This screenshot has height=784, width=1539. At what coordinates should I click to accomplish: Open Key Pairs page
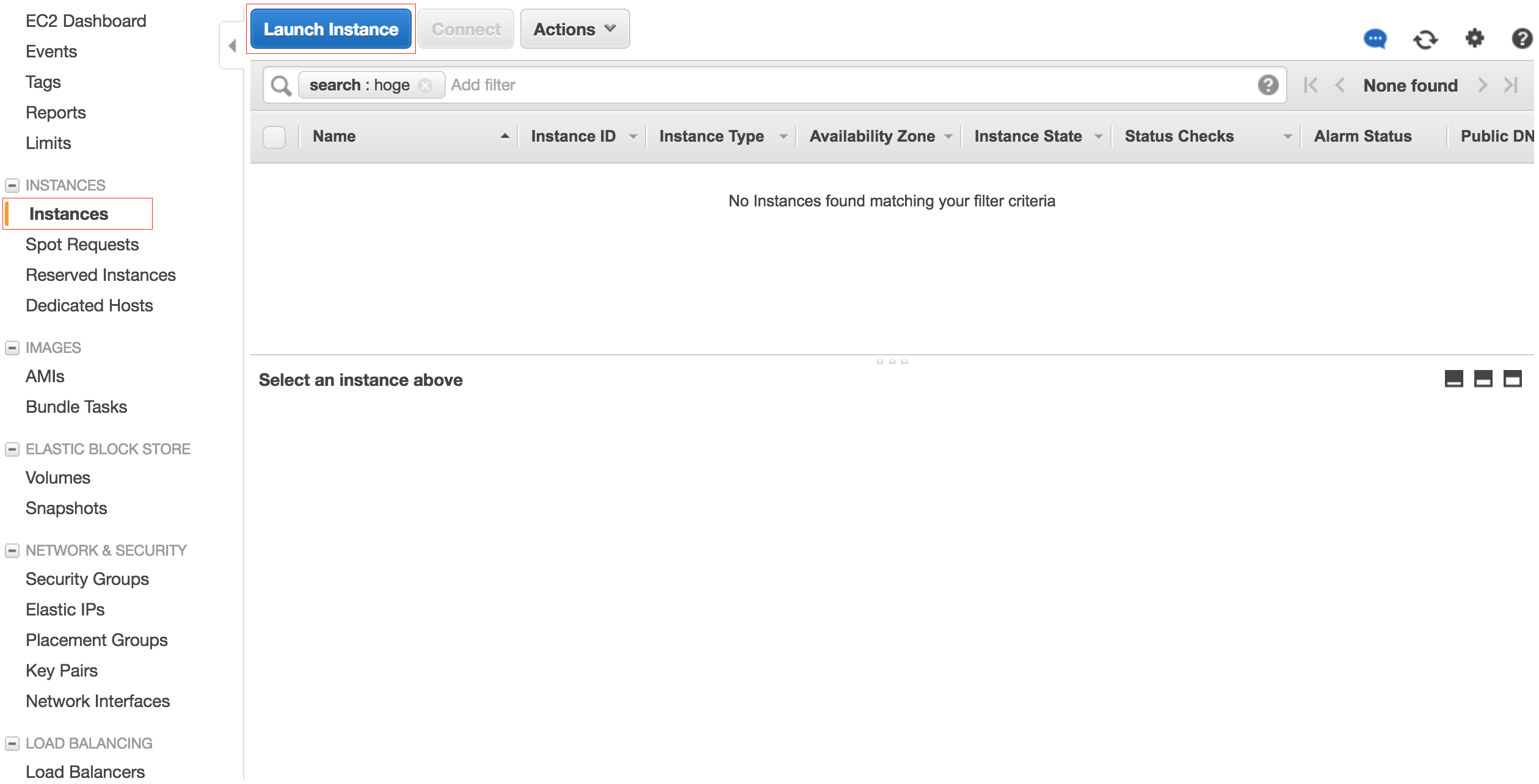pos(62,672)
